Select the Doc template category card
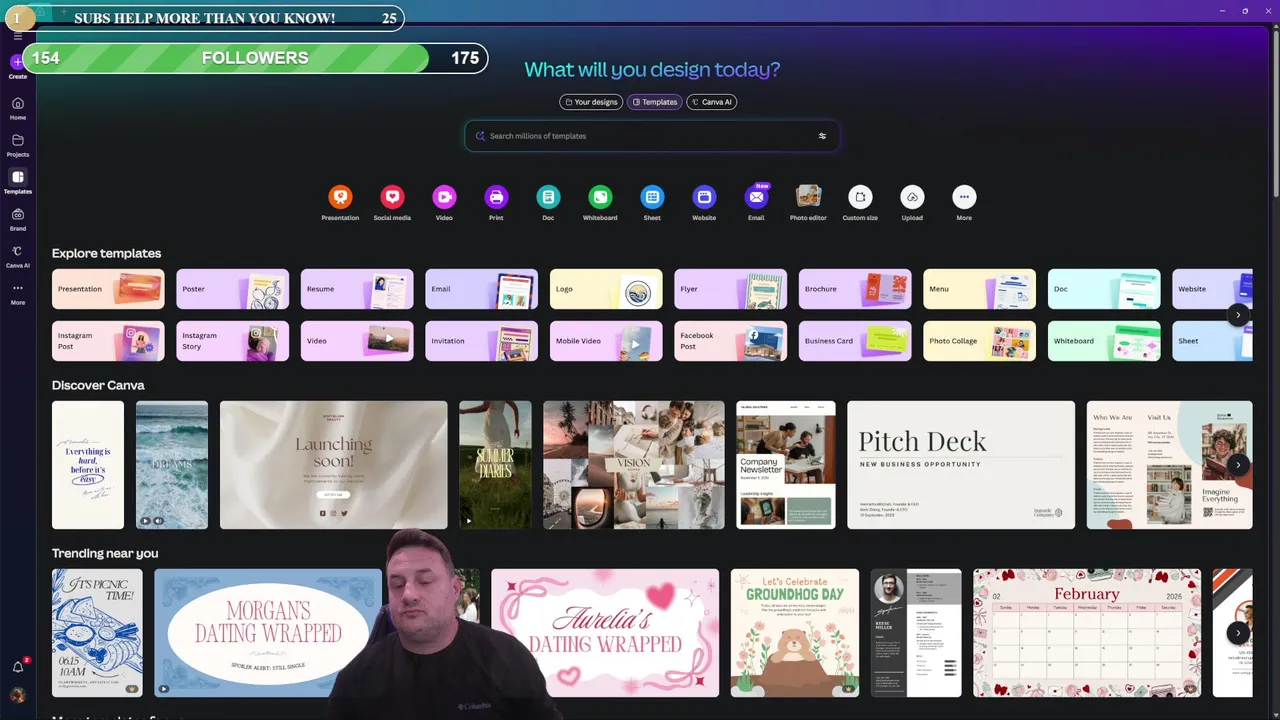The image size is (1280, 720). tap(1104, 289)
